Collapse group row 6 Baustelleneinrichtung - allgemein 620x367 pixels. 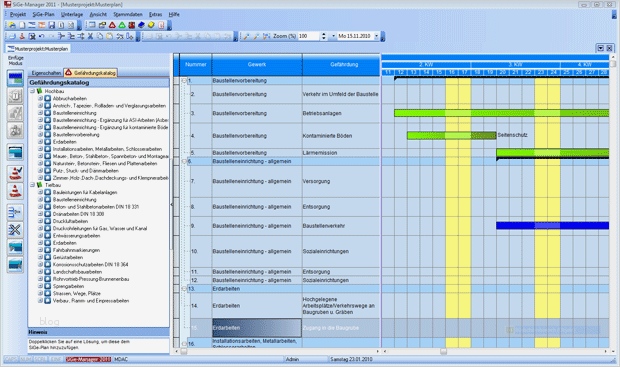point(184,161)
